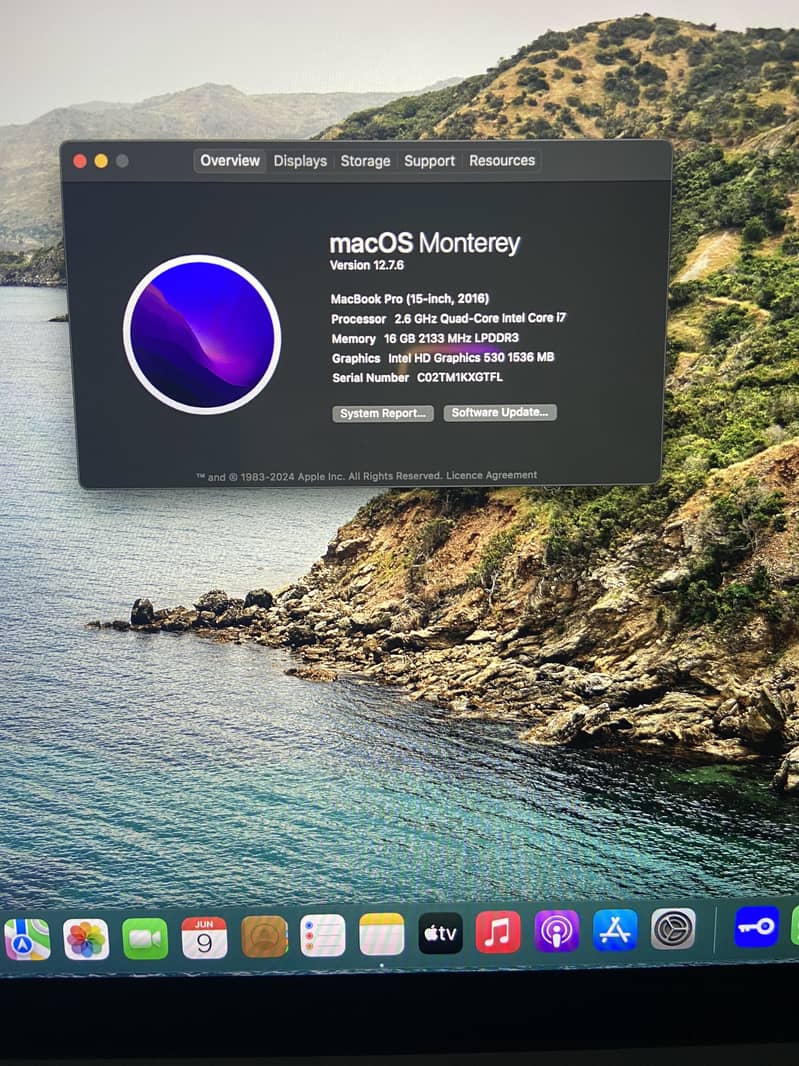This screenshot has height=1066, width=799.
Task: Go to the Resources tab
Action: pos(502,160)
